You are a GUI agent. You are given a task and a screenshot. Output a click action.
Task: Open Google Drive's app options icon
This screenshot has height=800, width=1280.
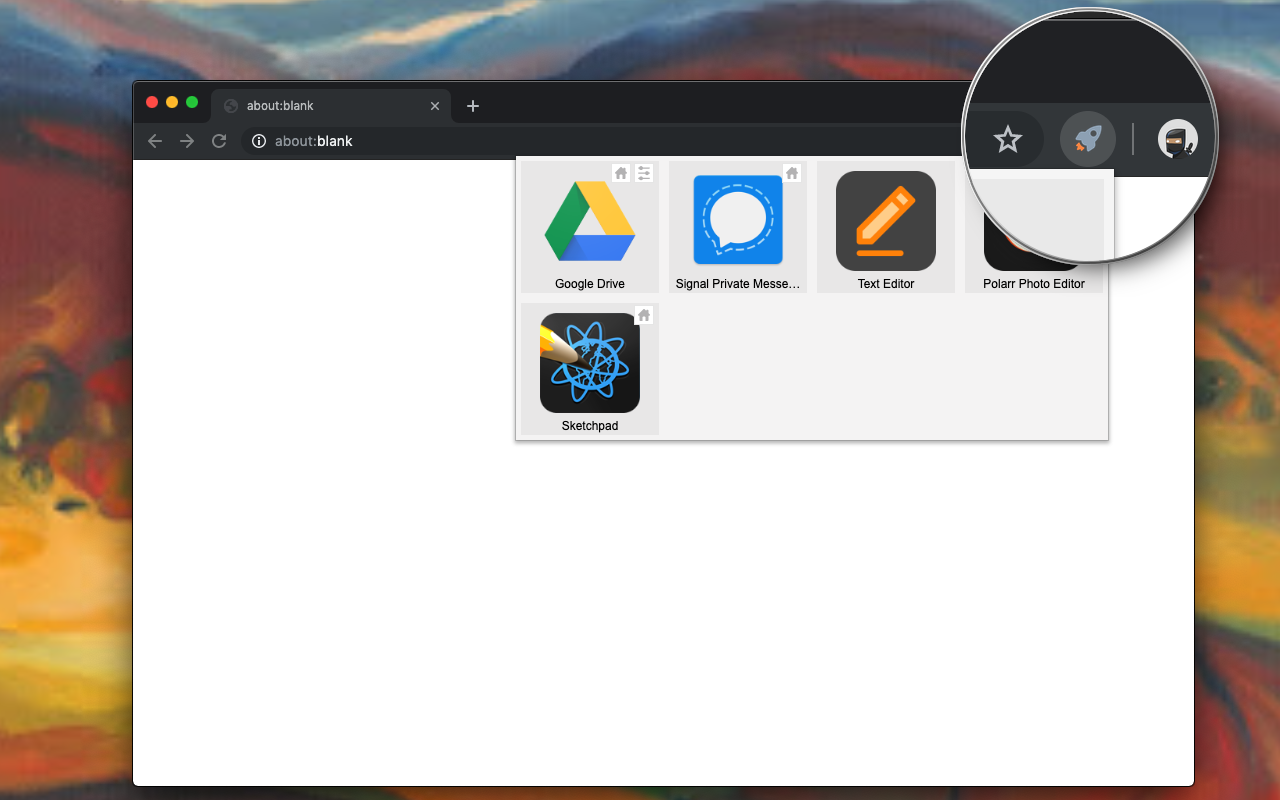pos(643,173)
